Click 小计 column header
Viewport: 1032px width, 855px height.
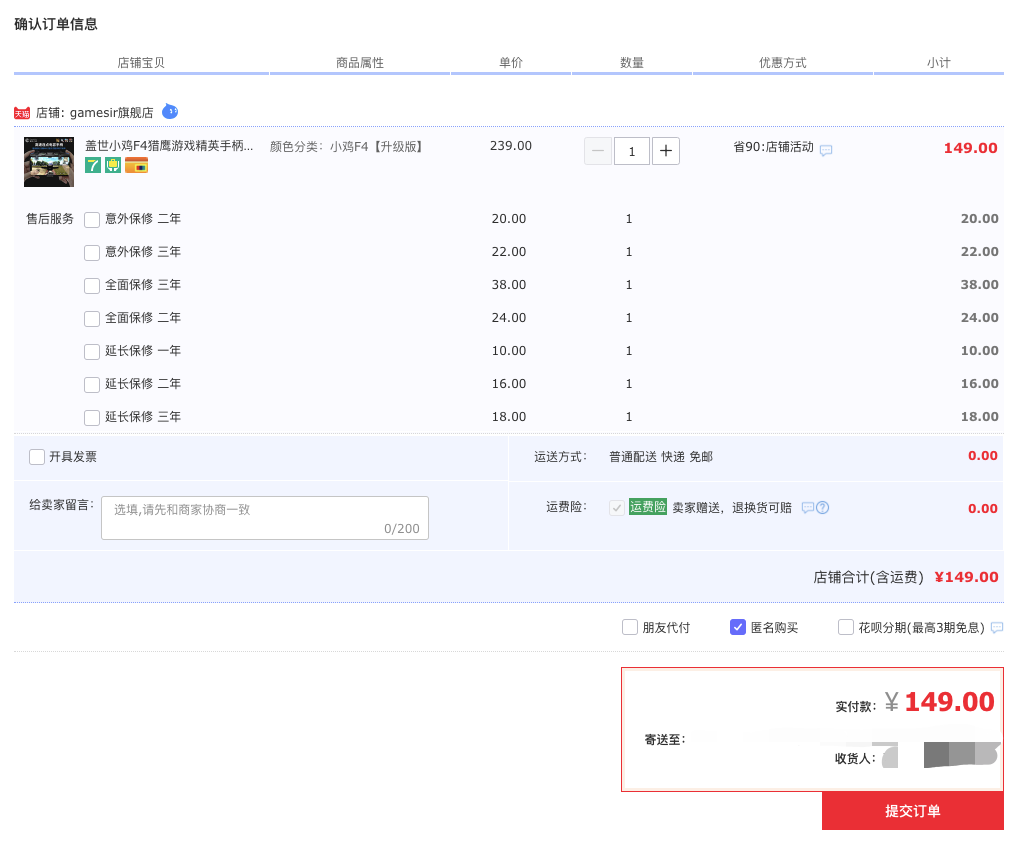(x=939, y=63)
